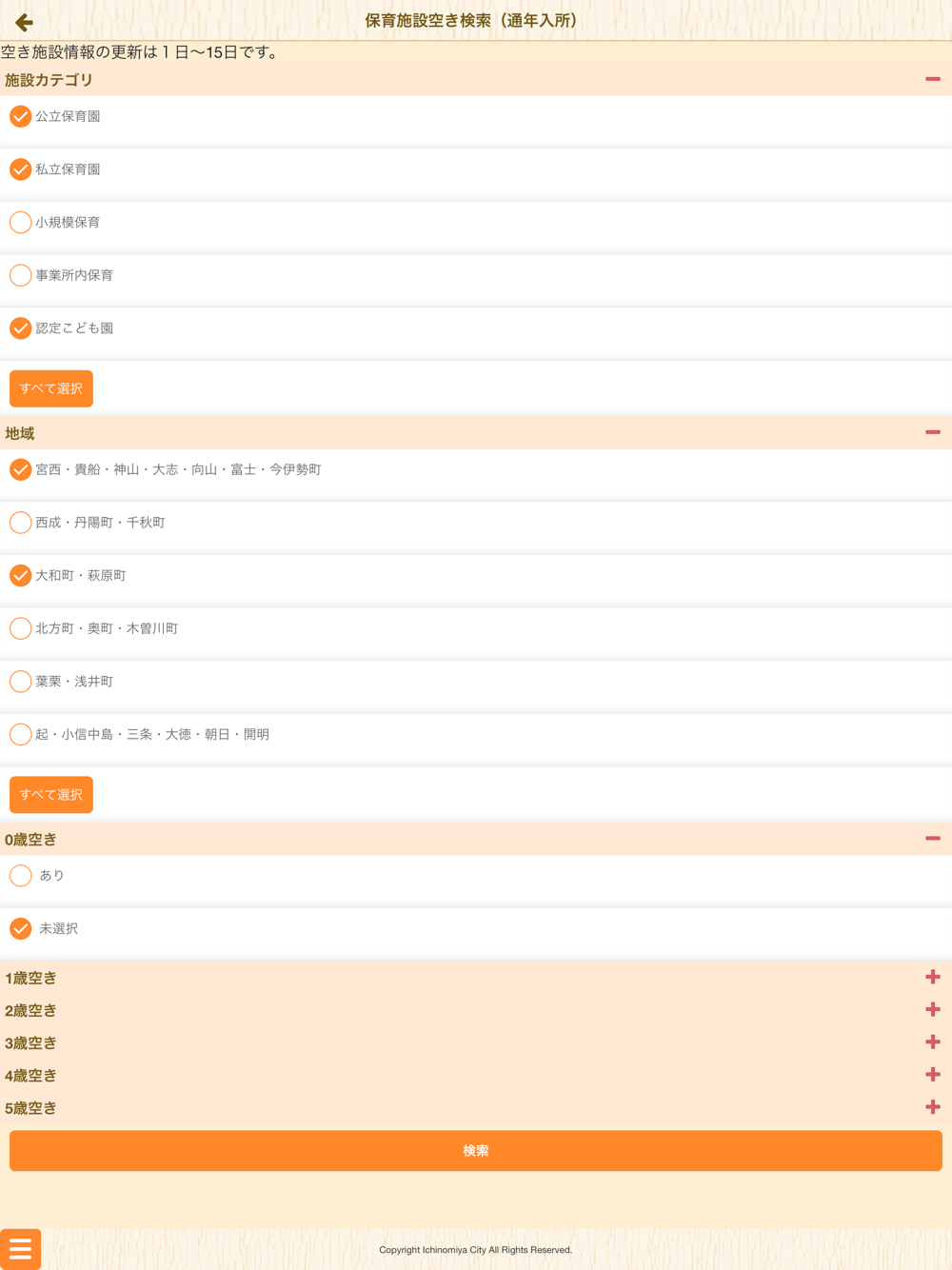This screenshot has height=1270, width=952.
Task: Collapse the 施設カテゴリ section minus icon
Action: click(933, 79)
